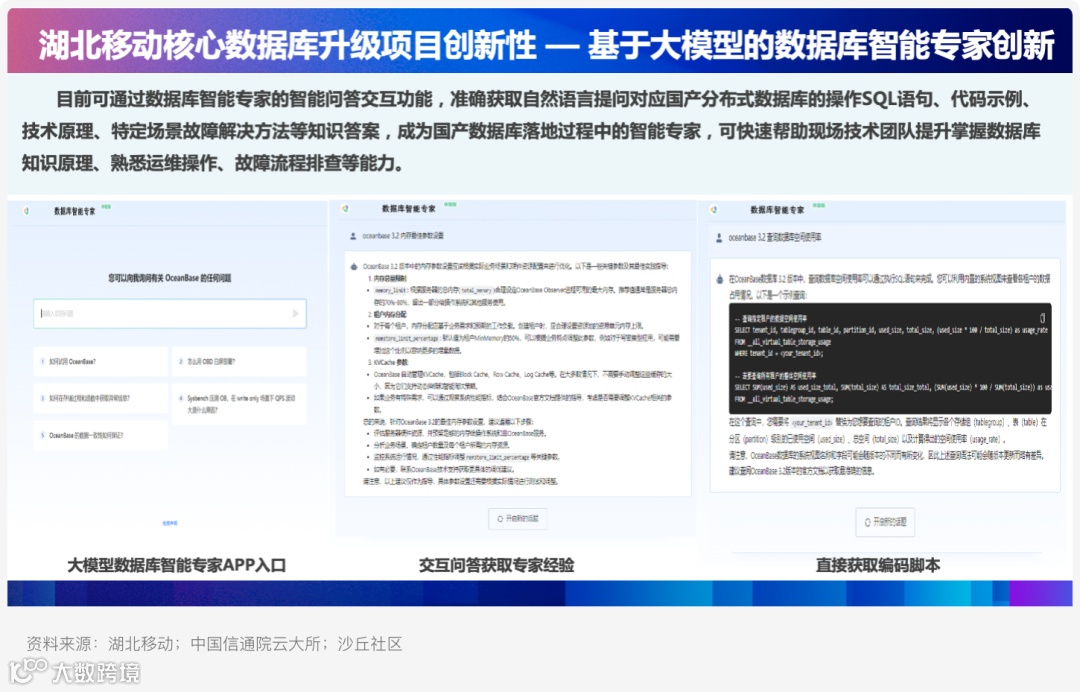Click the app logo in the right panel header
Viewport: 1080px width, 692px height.
pos(714,209)
